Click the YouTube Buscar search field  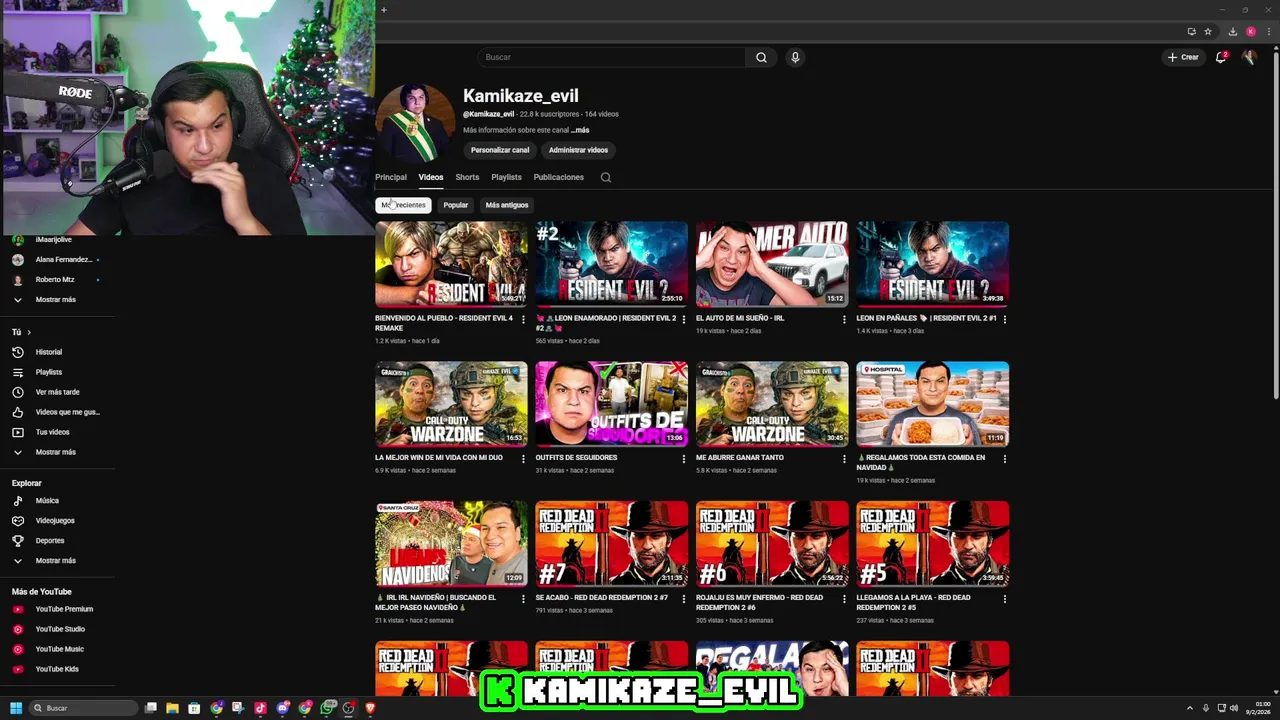pos(611,57)
